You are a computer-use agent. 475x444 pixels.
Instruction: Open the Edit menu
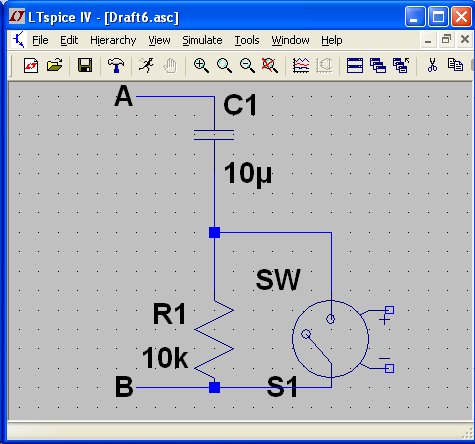tap(69, 40)
